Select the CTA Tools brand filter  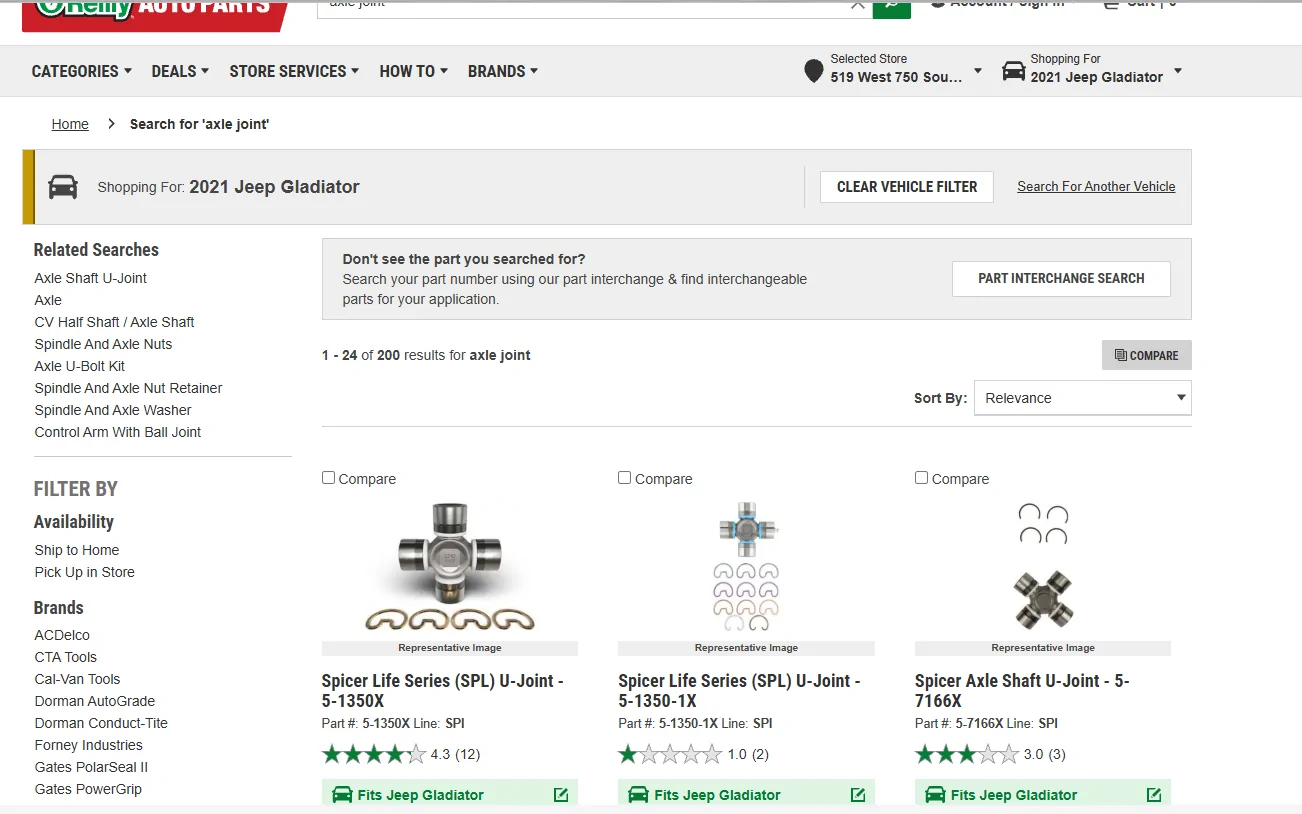coord(66,657)
